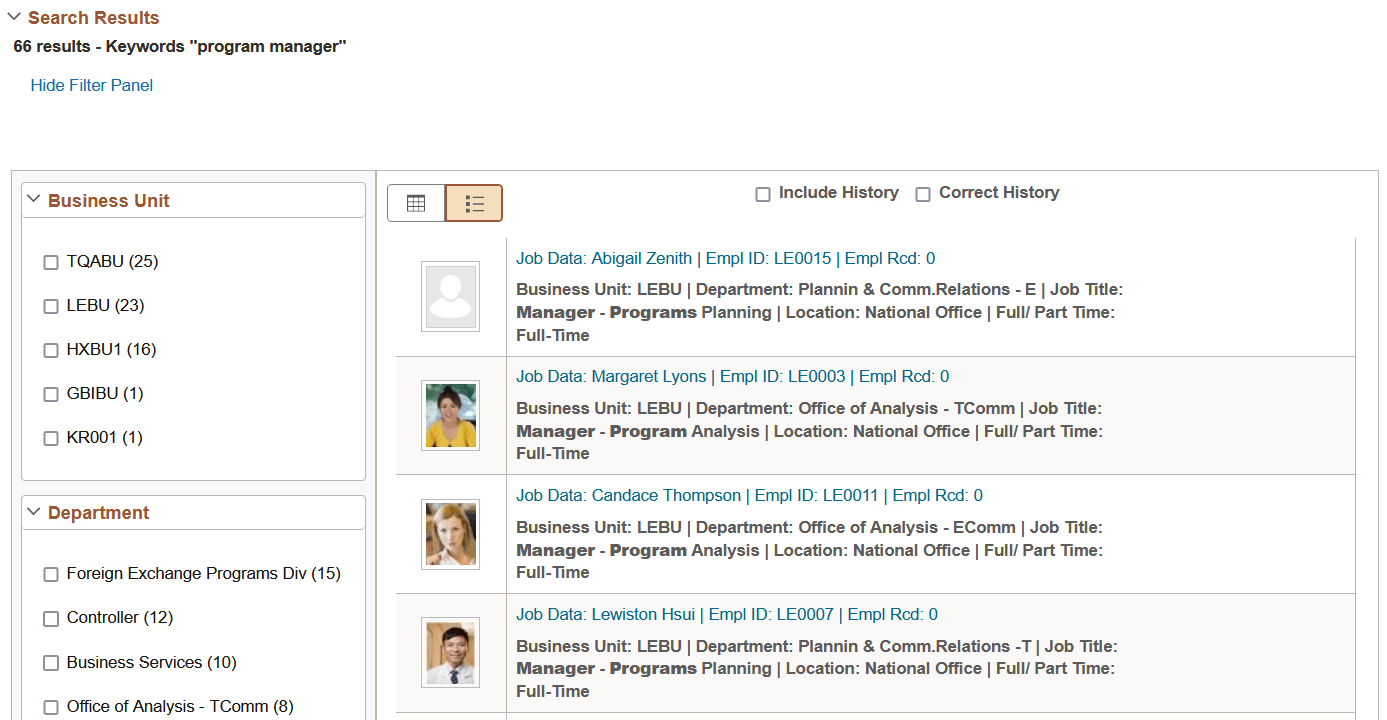Check the LEBU business unit filter

[51, 306]
